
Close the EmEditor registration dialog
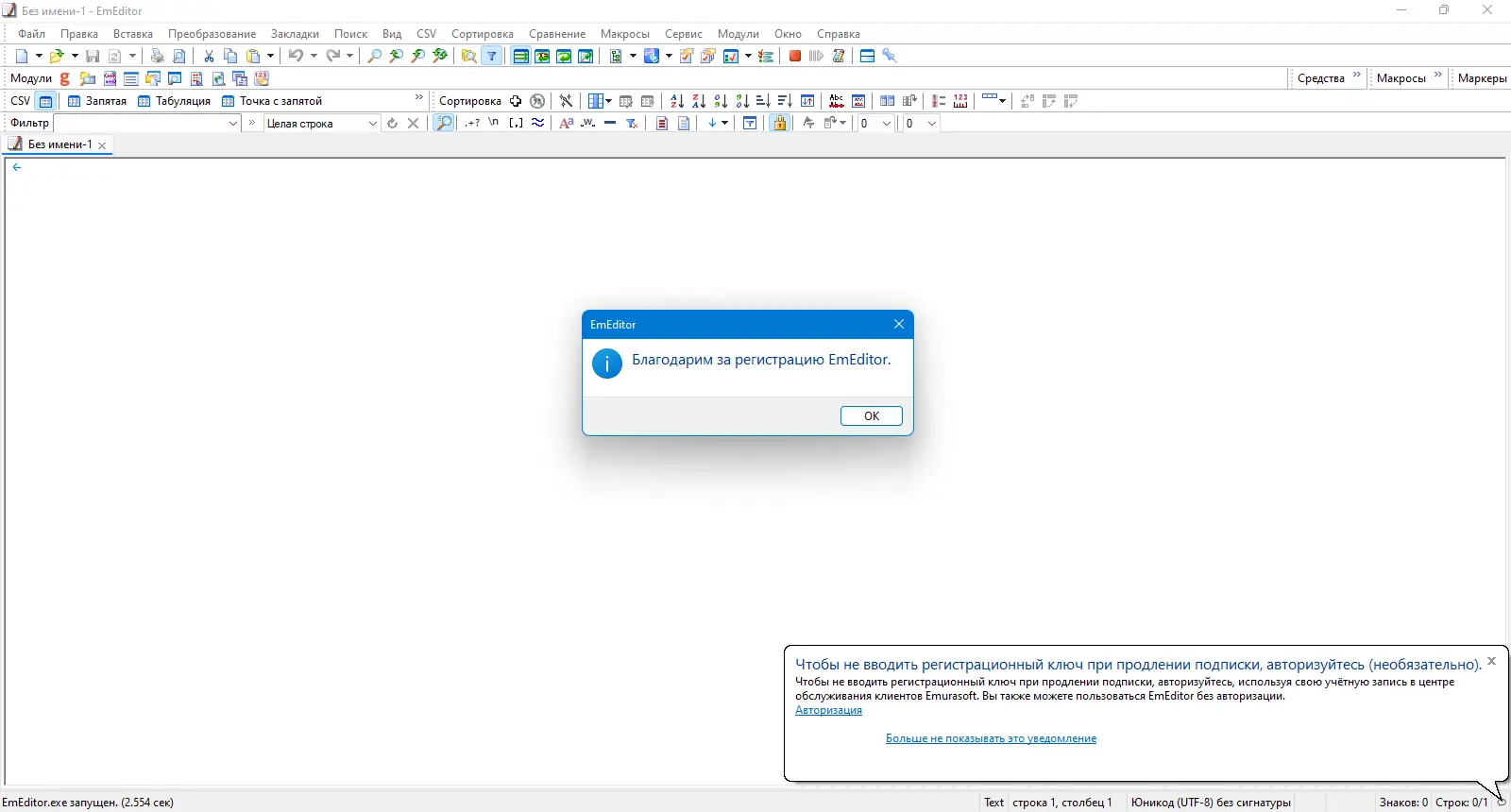coord(899,324)
